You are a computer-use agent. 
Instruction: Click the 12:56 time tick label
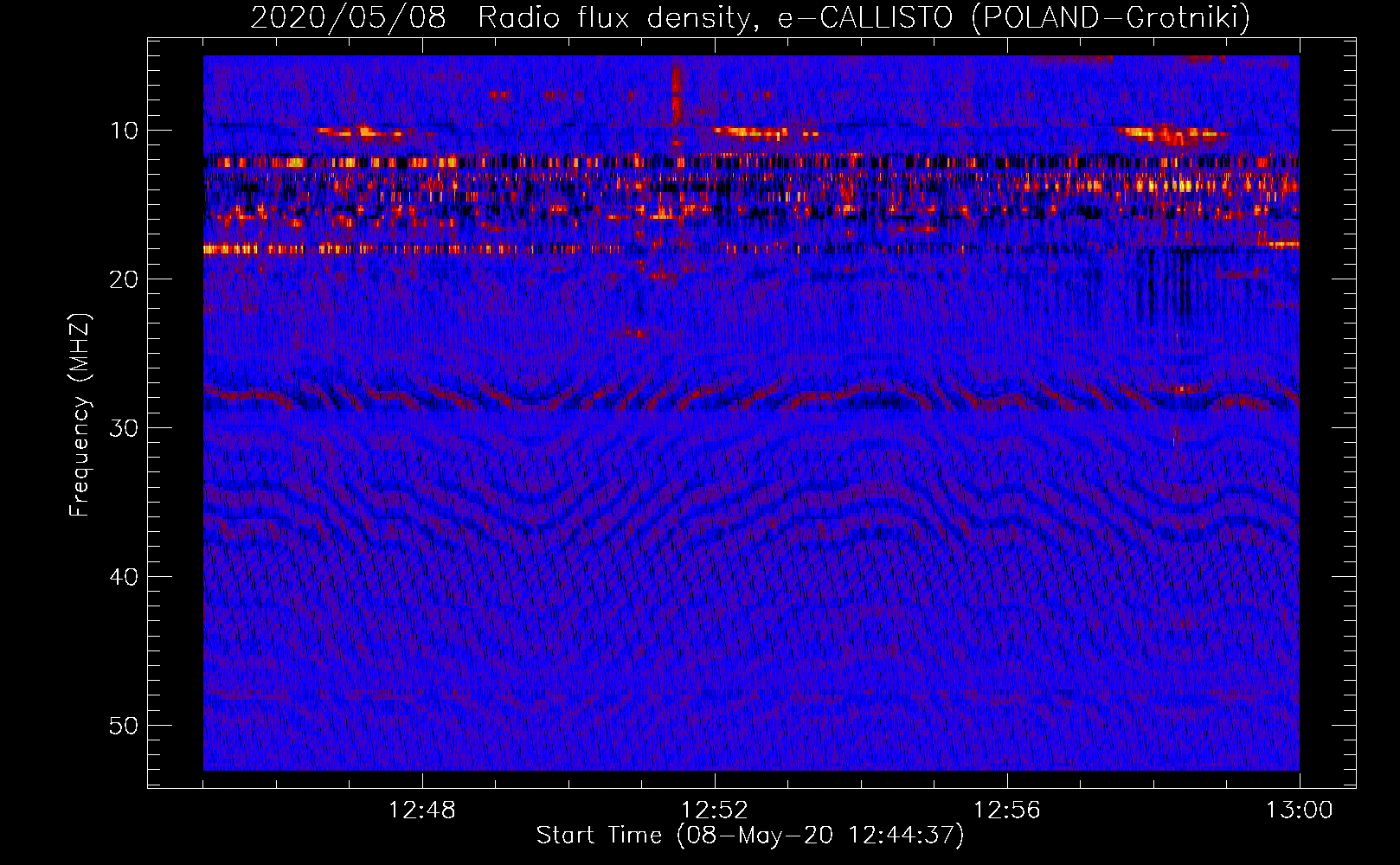click(x=1007, y=811)
